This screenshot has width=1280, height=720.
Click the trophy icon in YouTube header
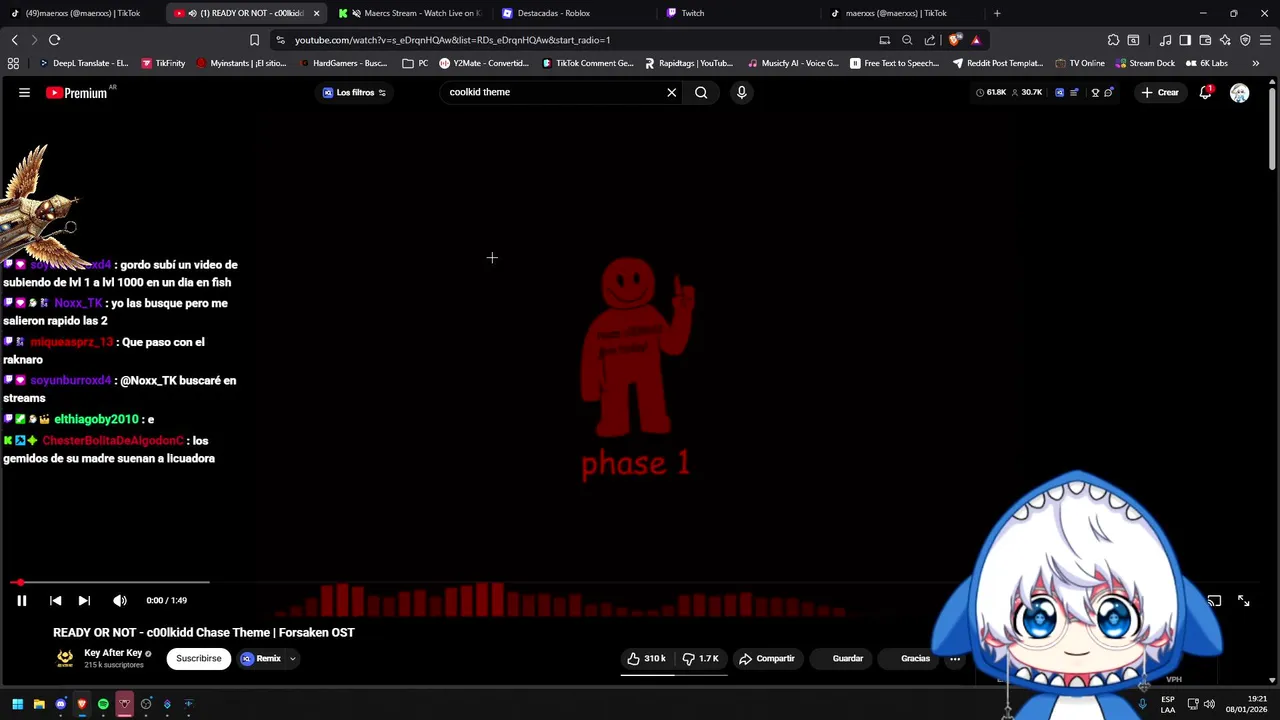(x=1096, y=92)
